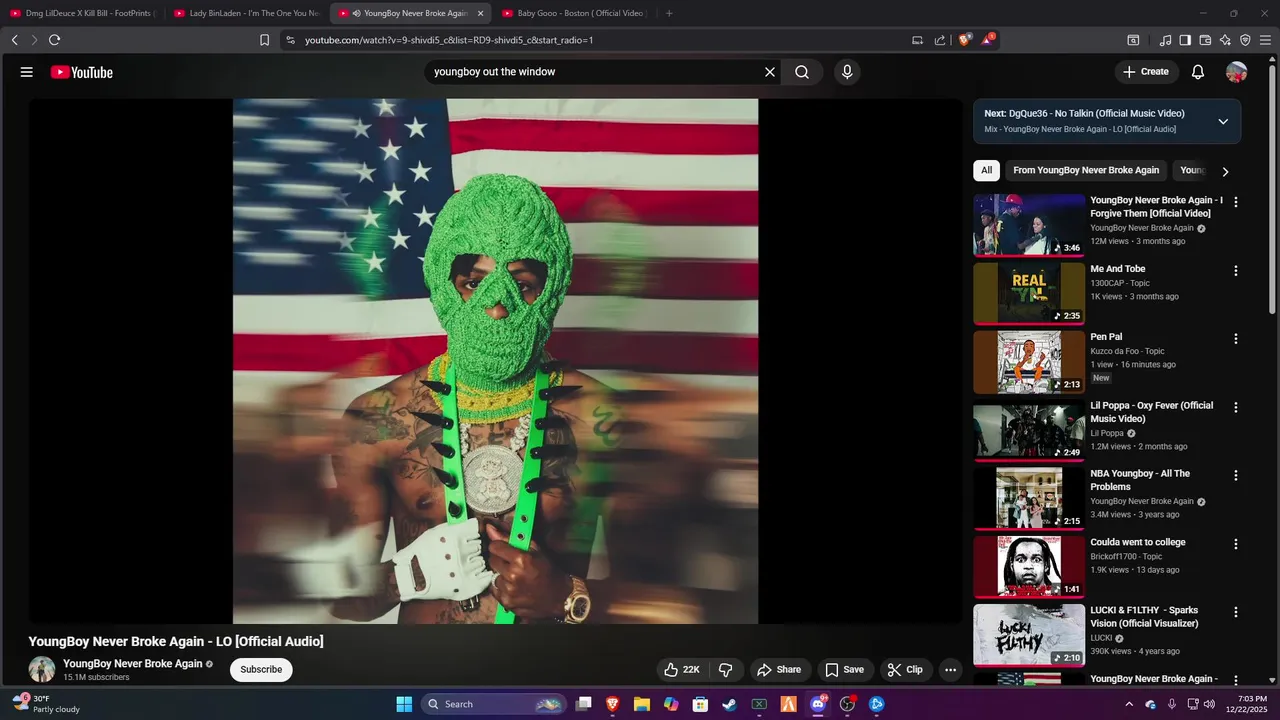Image resolution: width=1280 pixels, height=720 pixels.
Task: Open more actions below the video
Action: tap(951, 670)
